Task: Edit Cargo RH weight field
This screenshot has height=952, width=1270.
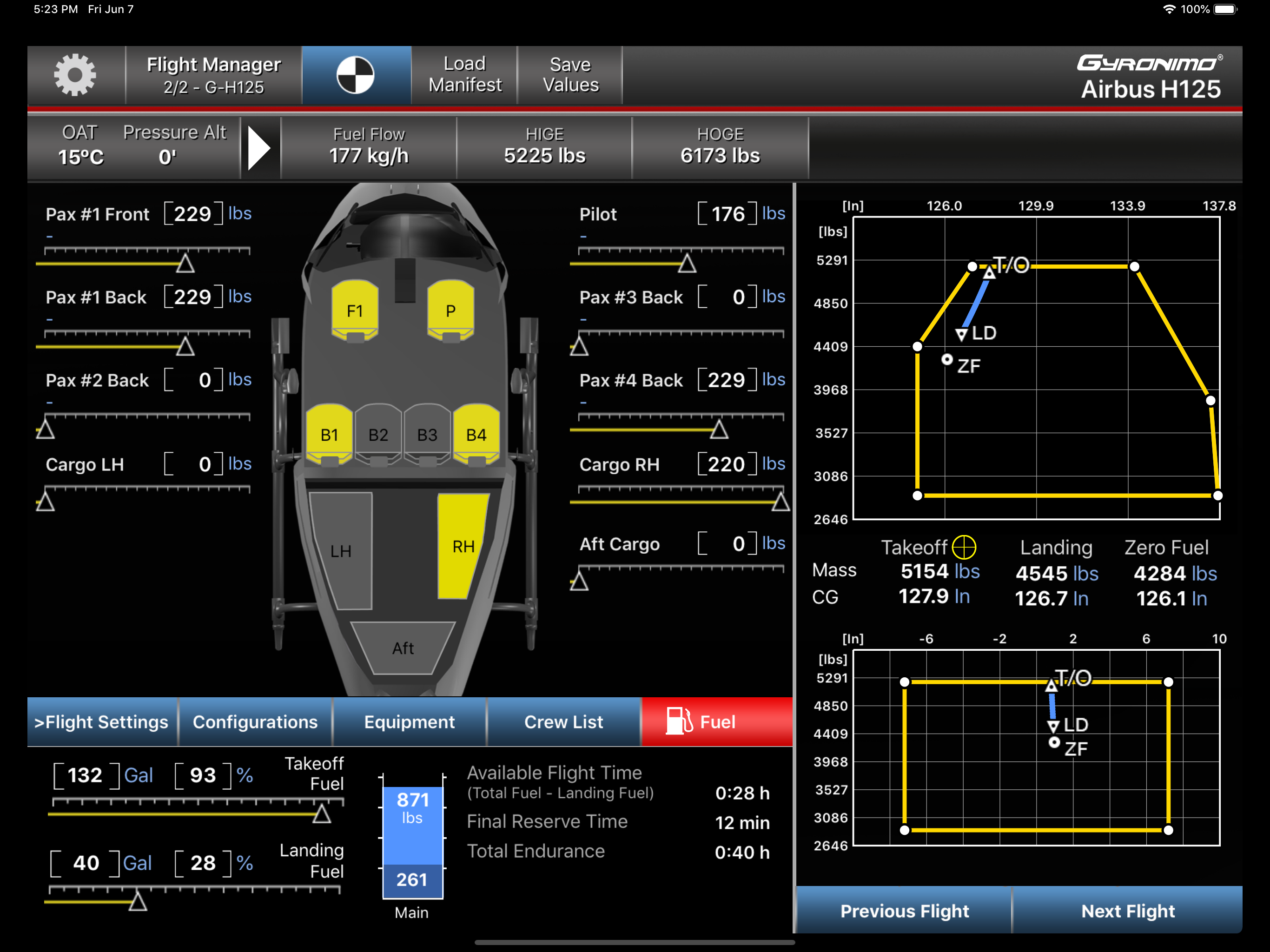Action: pos(728,464)
